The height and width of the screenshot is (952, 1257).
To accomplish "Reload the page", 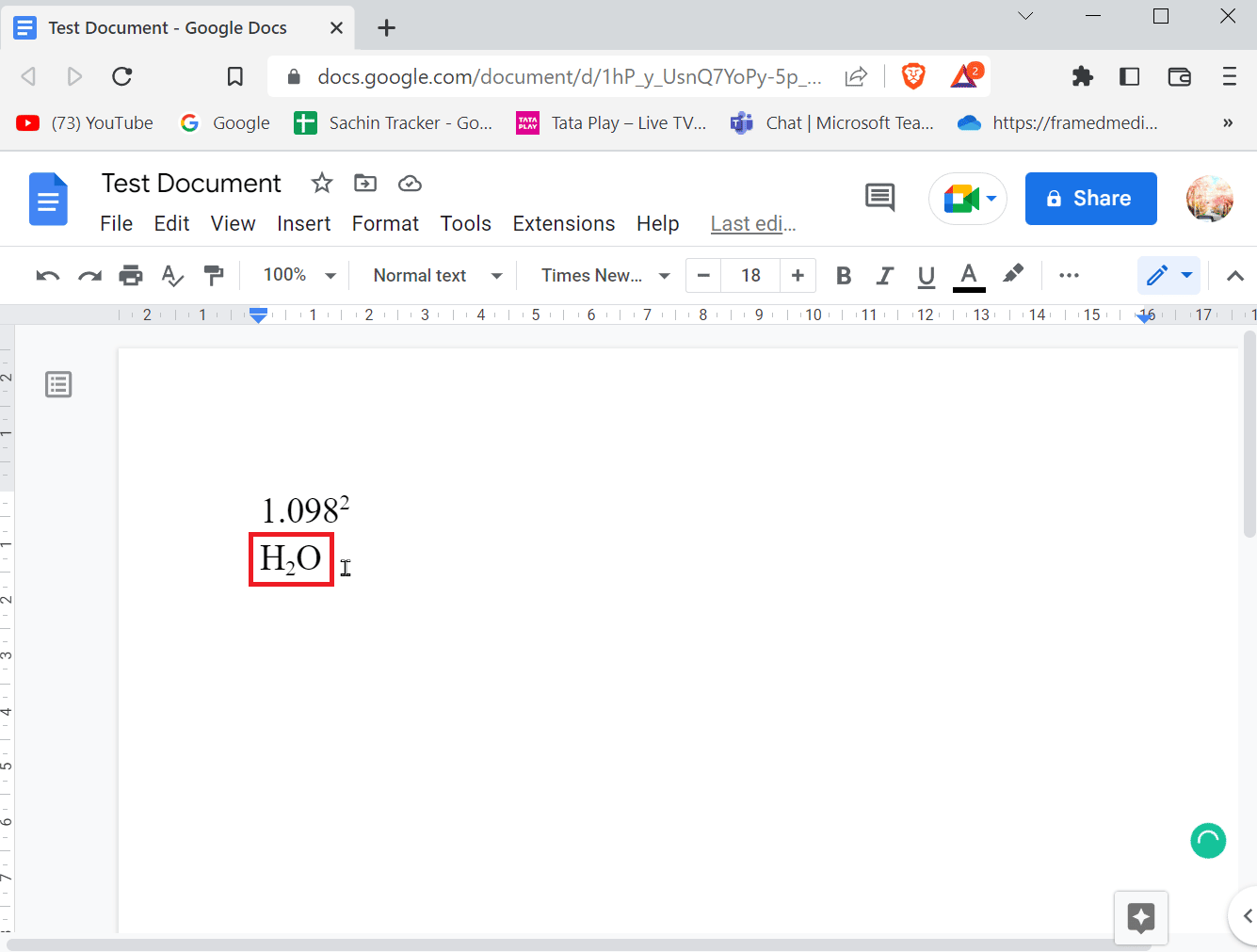I will tap(122, 76).
